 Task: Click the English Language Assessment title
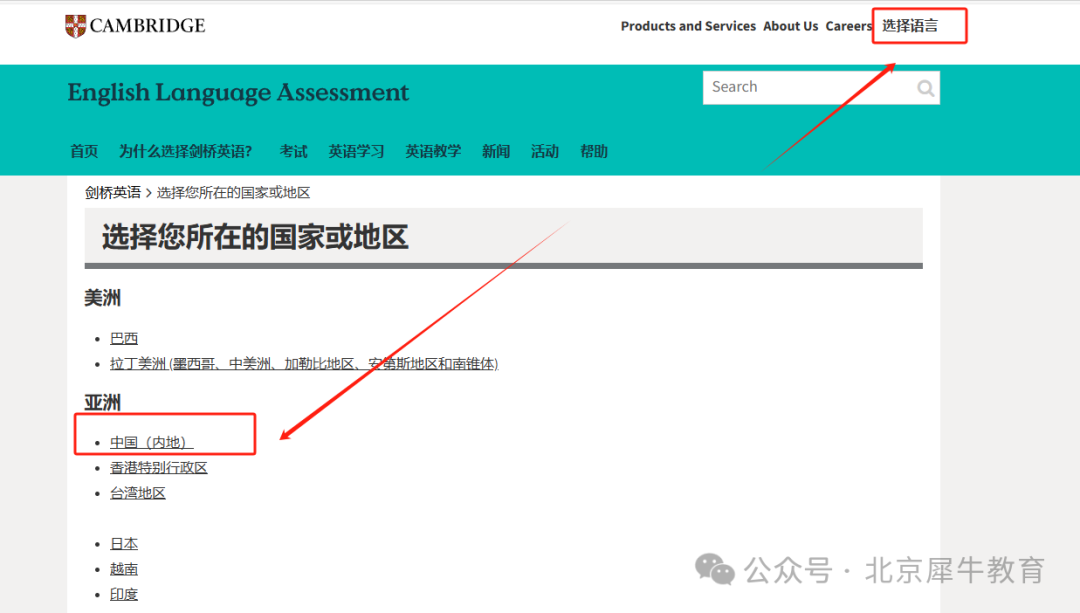[238, 93]
